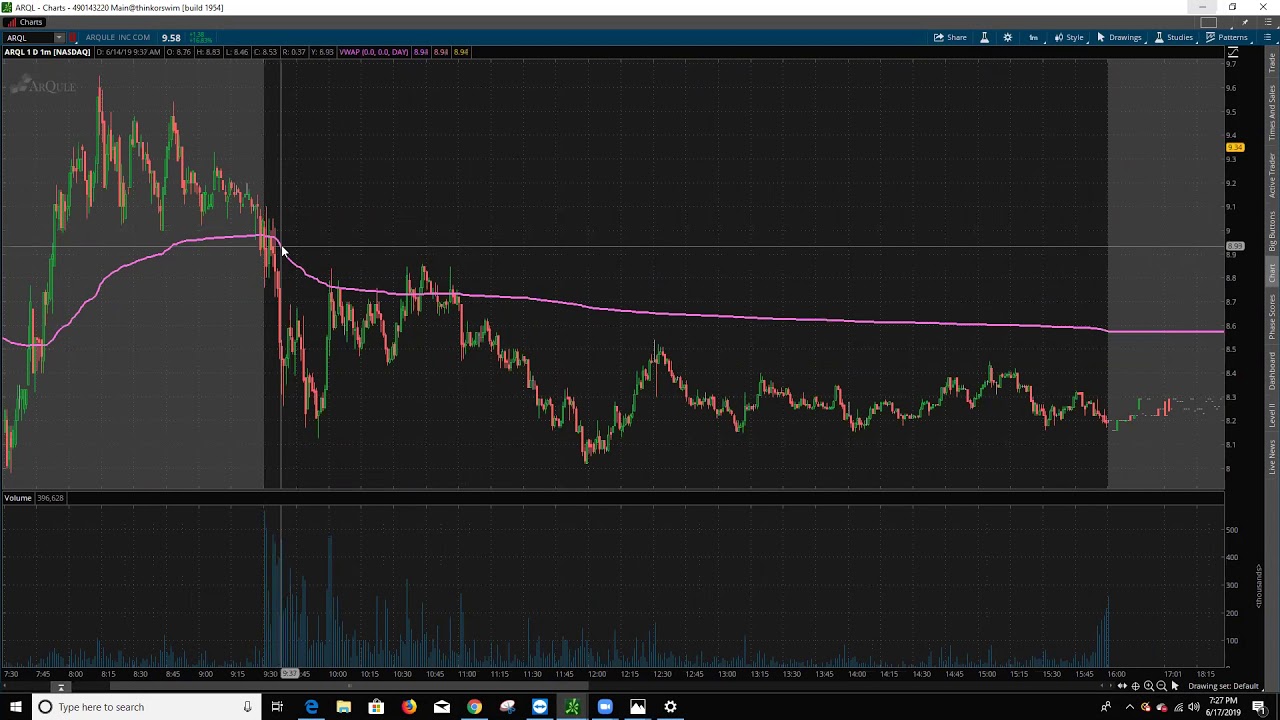Click the 10:00 time axis label

pos(338,674)
